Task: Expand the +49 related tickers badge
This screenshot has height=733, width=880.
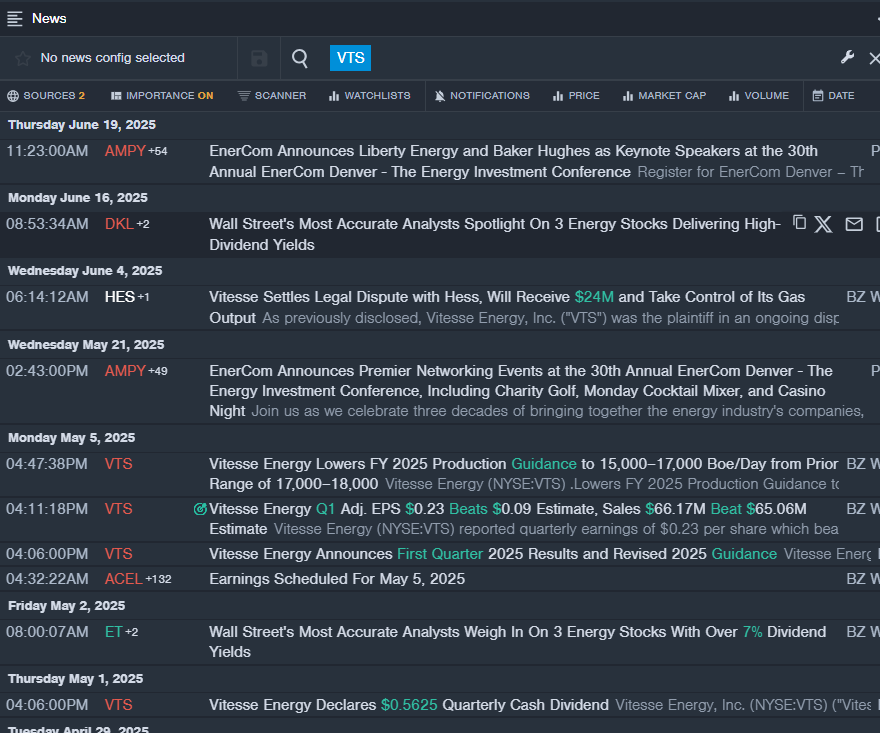Action: 158,371
